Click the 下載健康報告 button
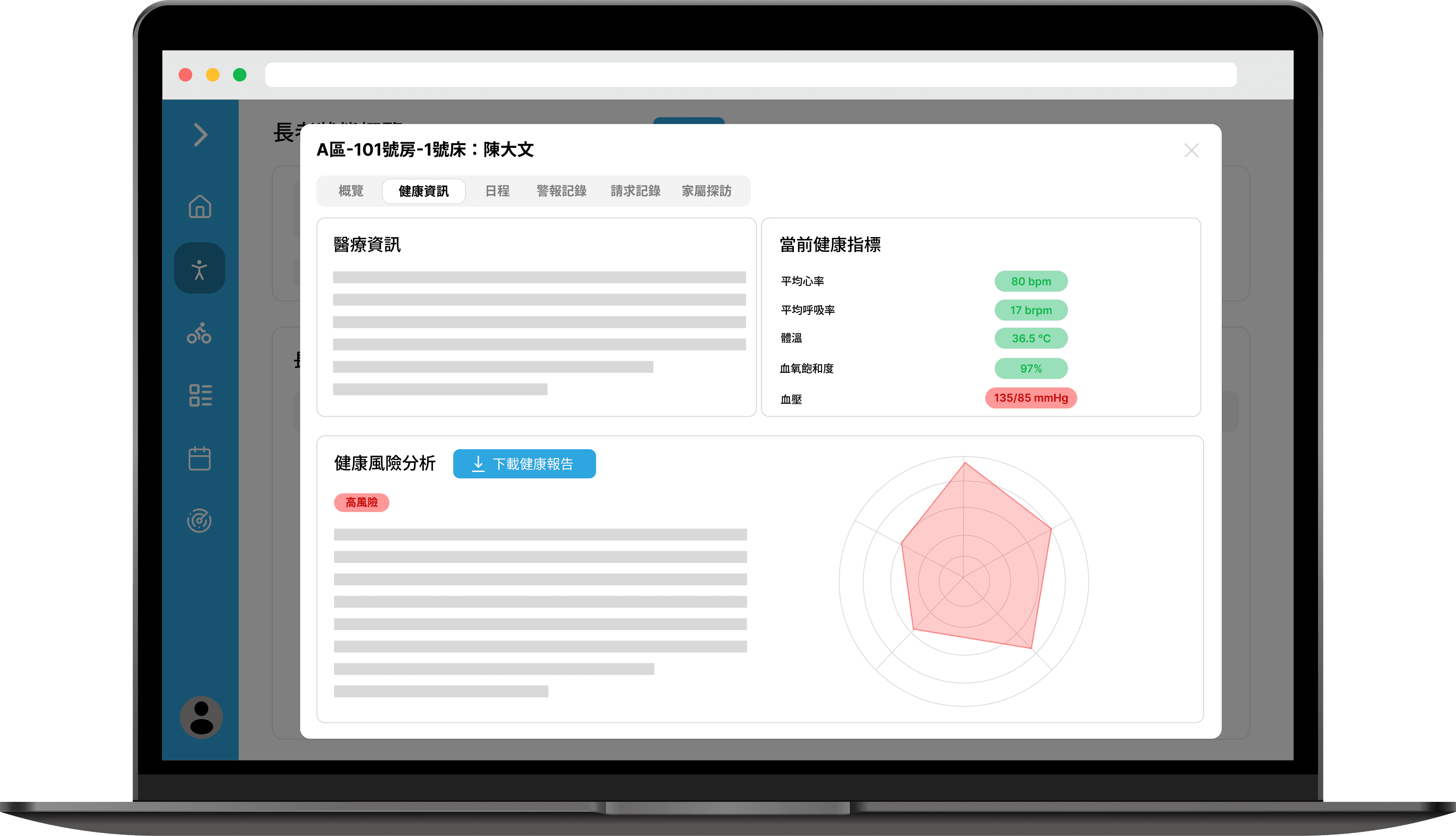The width and height of the screenshot is (1456, 836). click(x=524, y=464)
